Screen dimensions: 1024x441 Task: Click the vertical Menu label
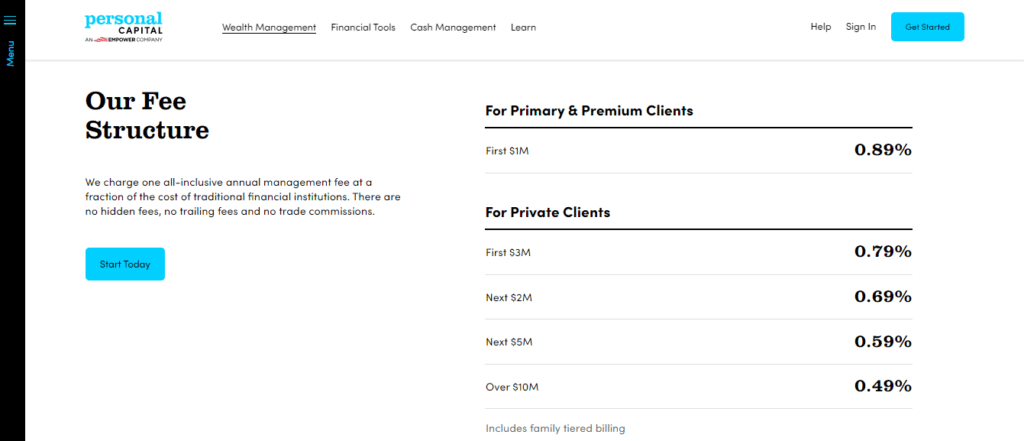[10, 54]
